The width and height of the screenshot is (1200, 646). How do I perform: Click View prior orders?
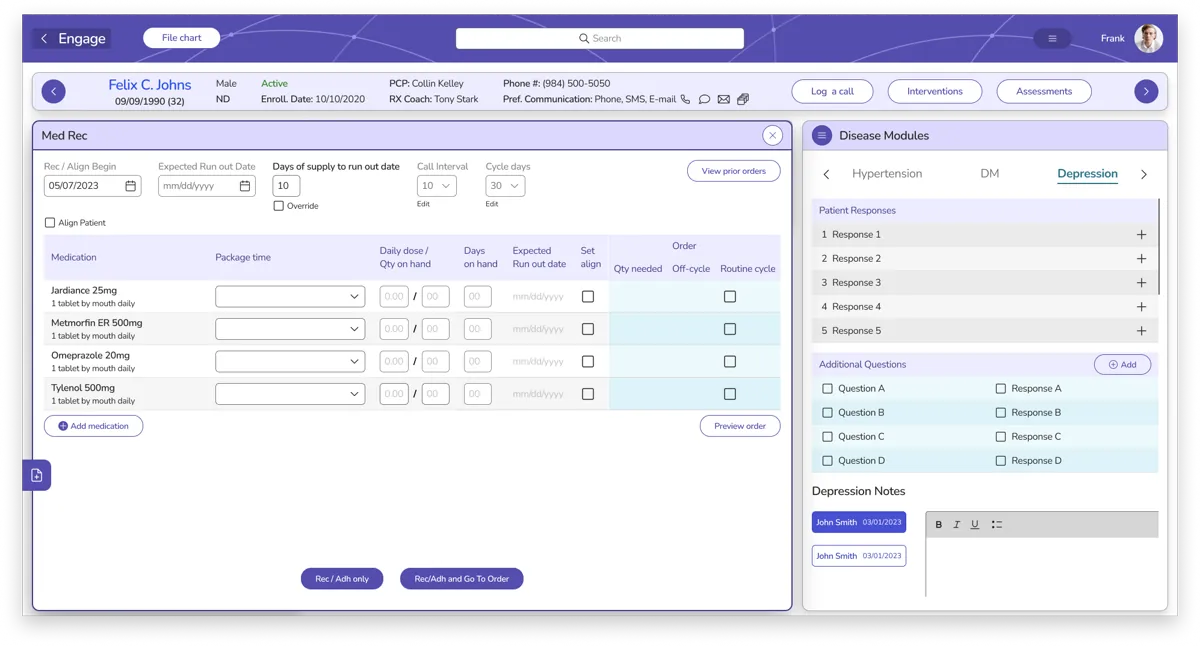coord(734,171)
